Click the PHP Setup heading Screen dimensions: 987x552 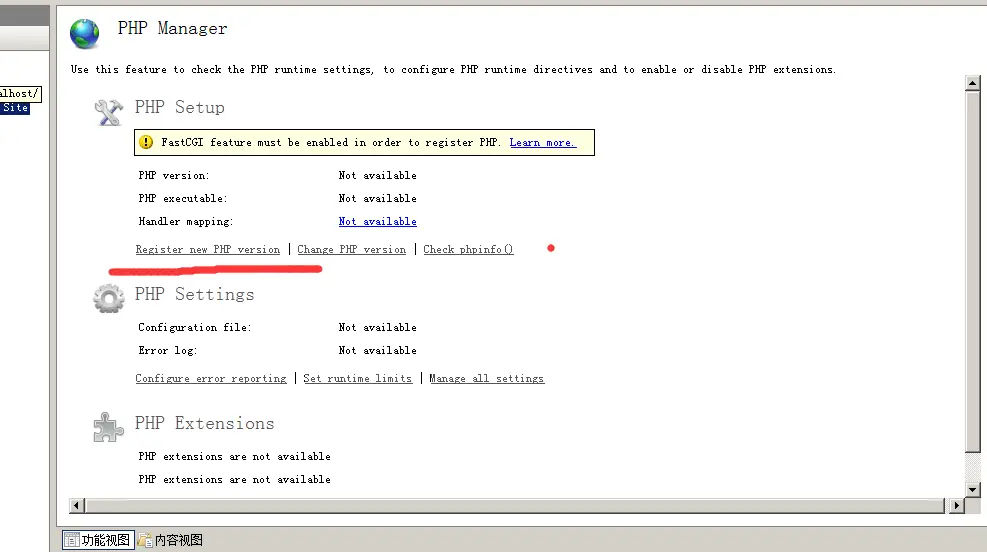coord(179,108)
